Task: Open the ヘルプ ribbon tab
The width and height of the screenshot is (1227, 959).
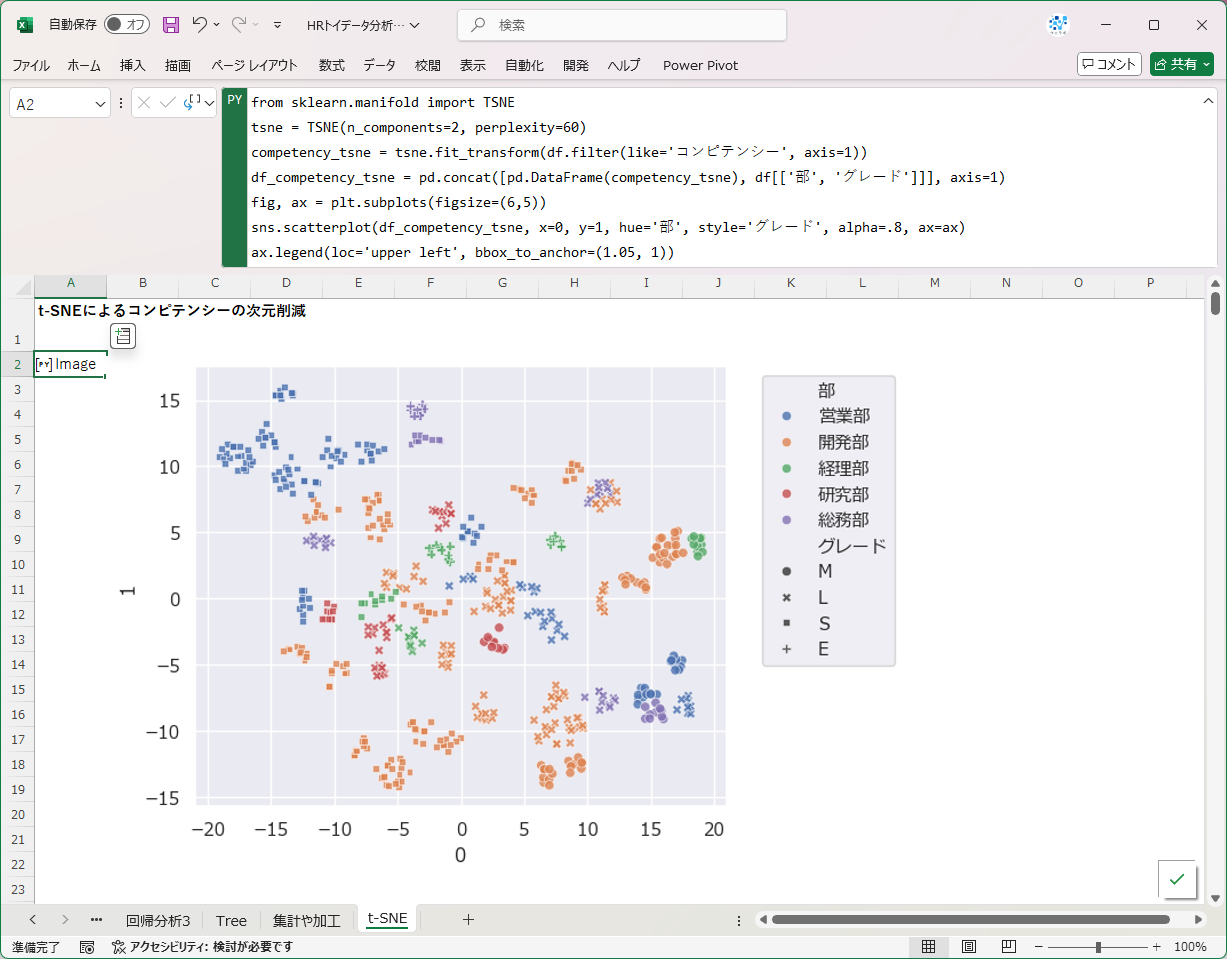Action: pos(624,65)
